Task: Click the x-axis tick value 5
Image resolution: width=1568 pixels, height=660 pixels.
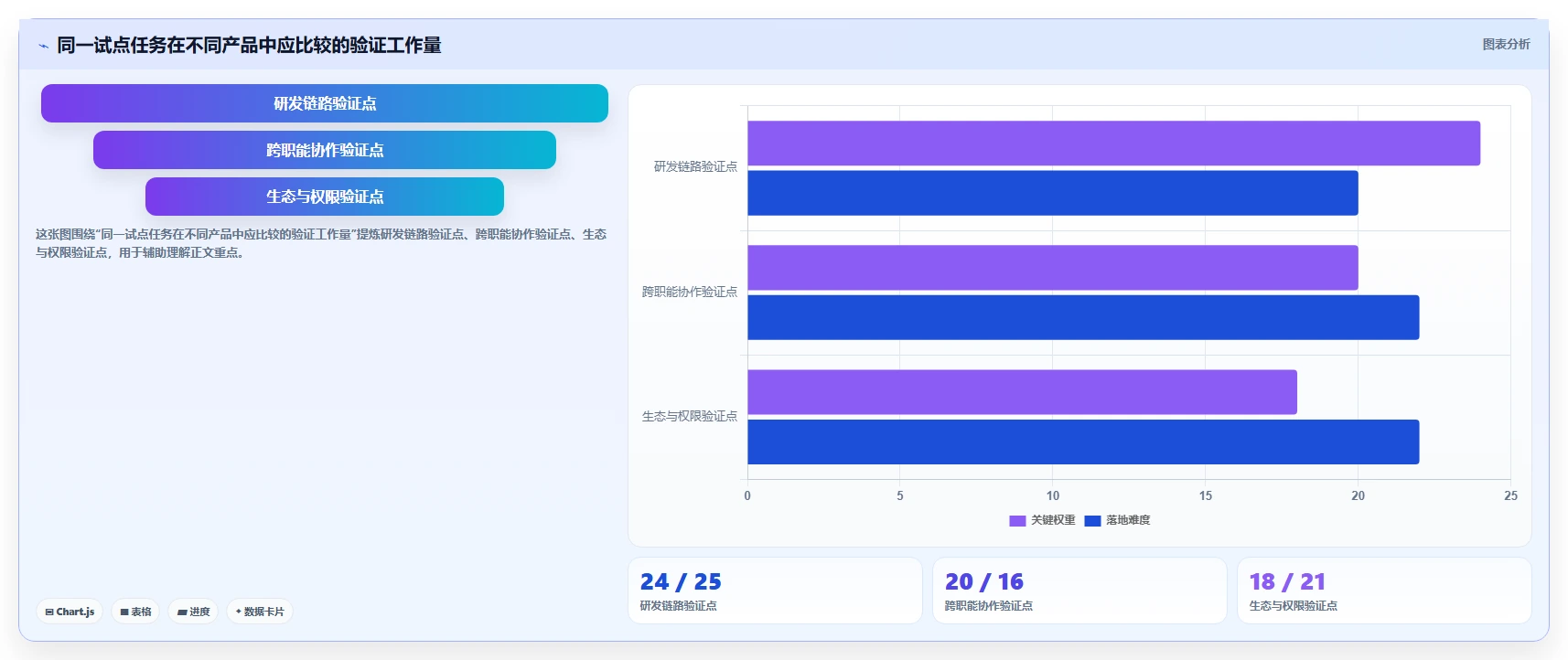Action: coord(900,495)
